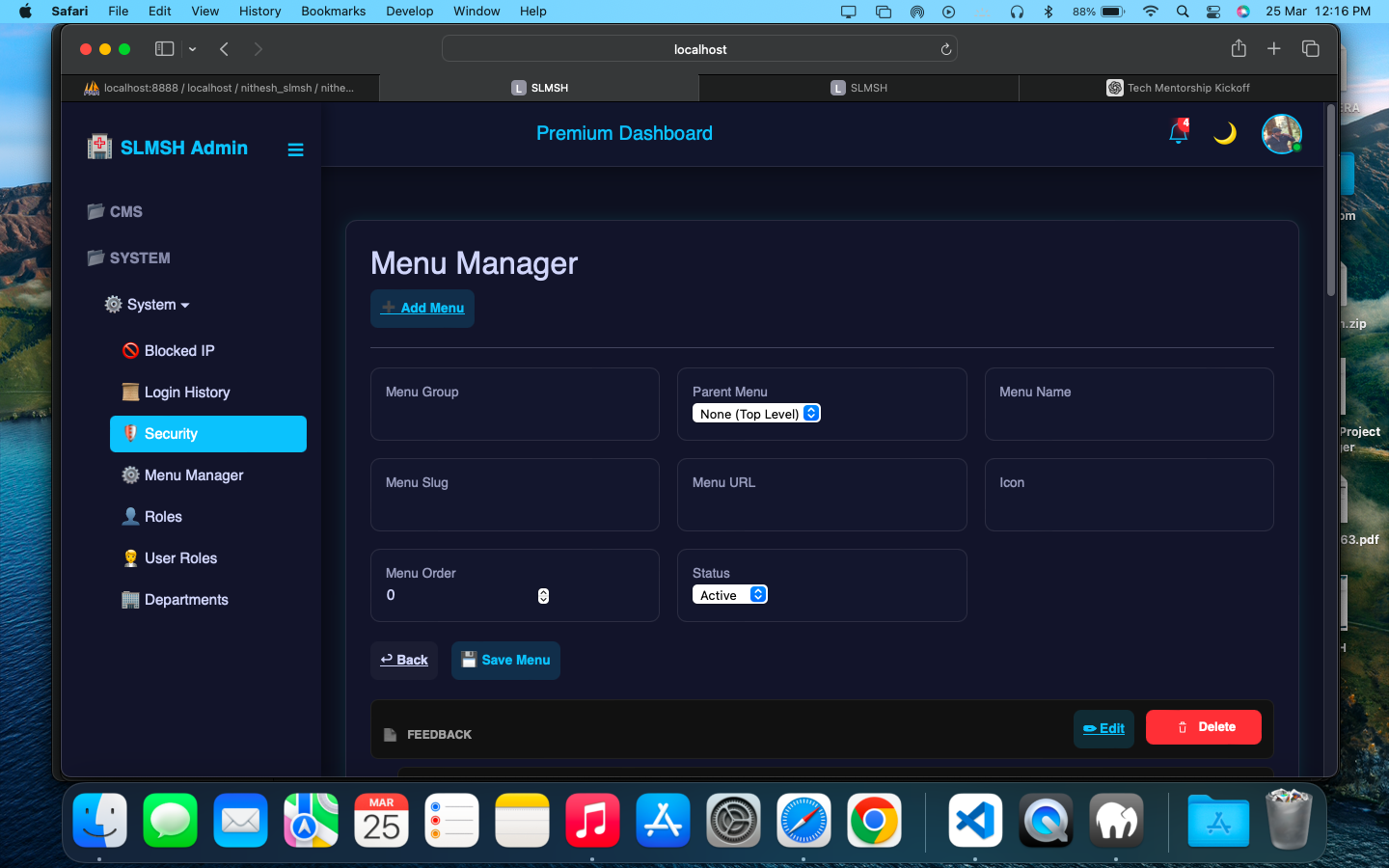Click the page vertical scrollbar
The image size is (1389, 868).
1331,200
